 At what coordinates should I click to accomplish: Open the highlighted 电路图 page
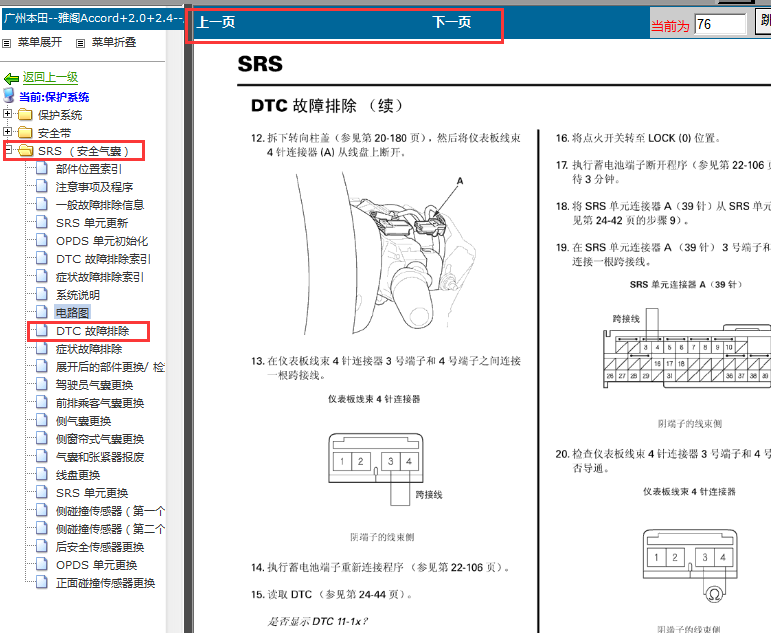click(72, 313)
